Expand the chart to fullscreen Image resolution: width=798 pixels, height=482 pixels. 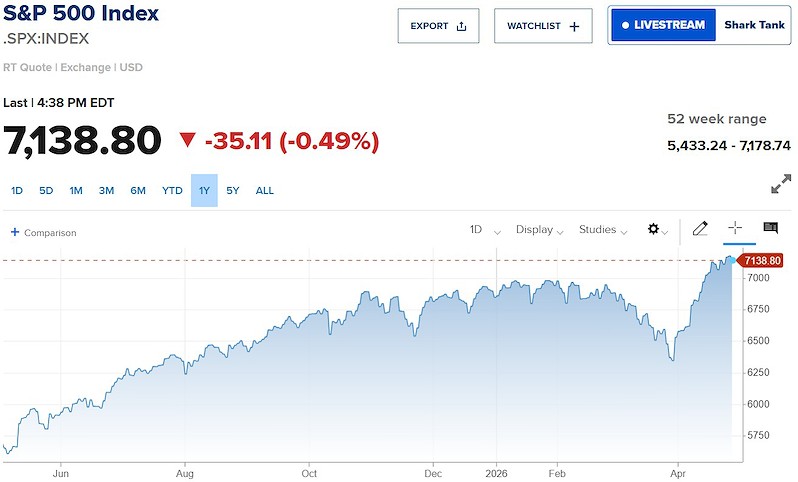pyautogui.click(x=781, y=185)
